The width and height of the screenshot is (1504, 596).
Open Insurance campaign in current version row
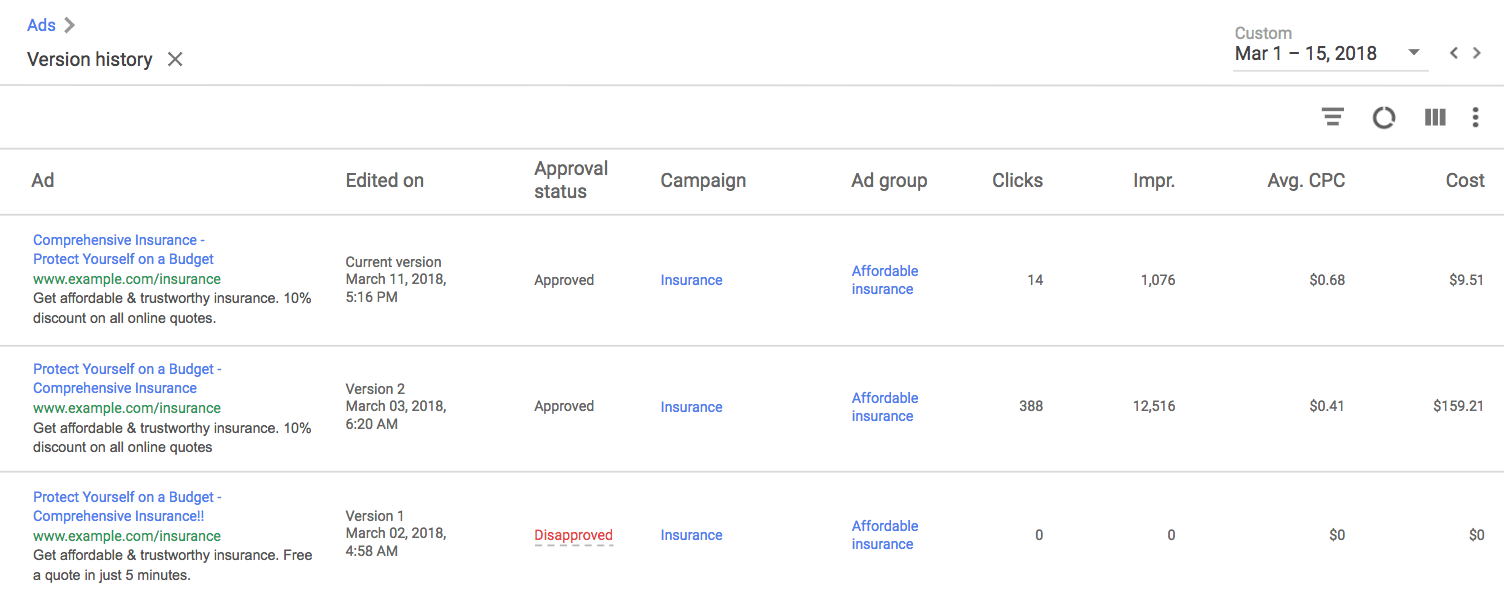pos(691,280)
